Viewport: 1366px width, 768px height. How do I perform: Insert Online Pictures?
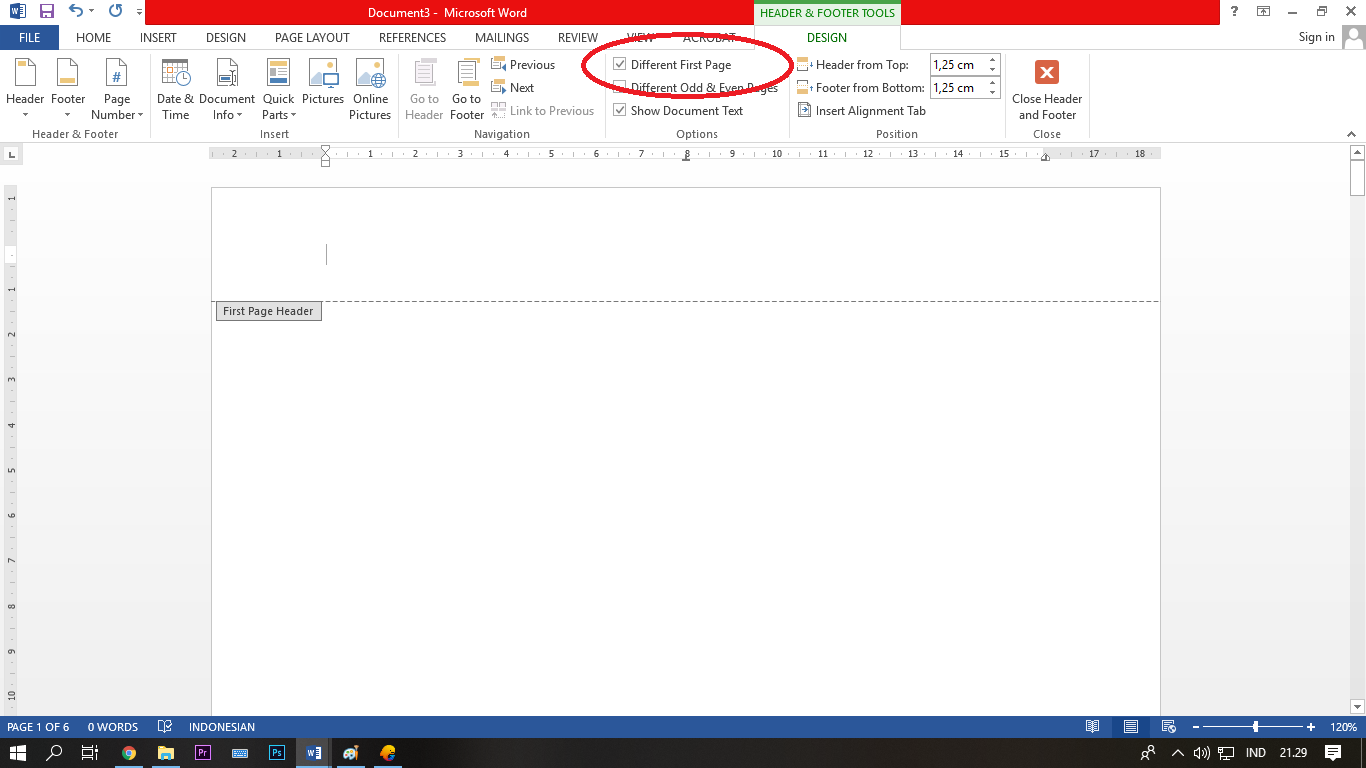pos(370,88)
